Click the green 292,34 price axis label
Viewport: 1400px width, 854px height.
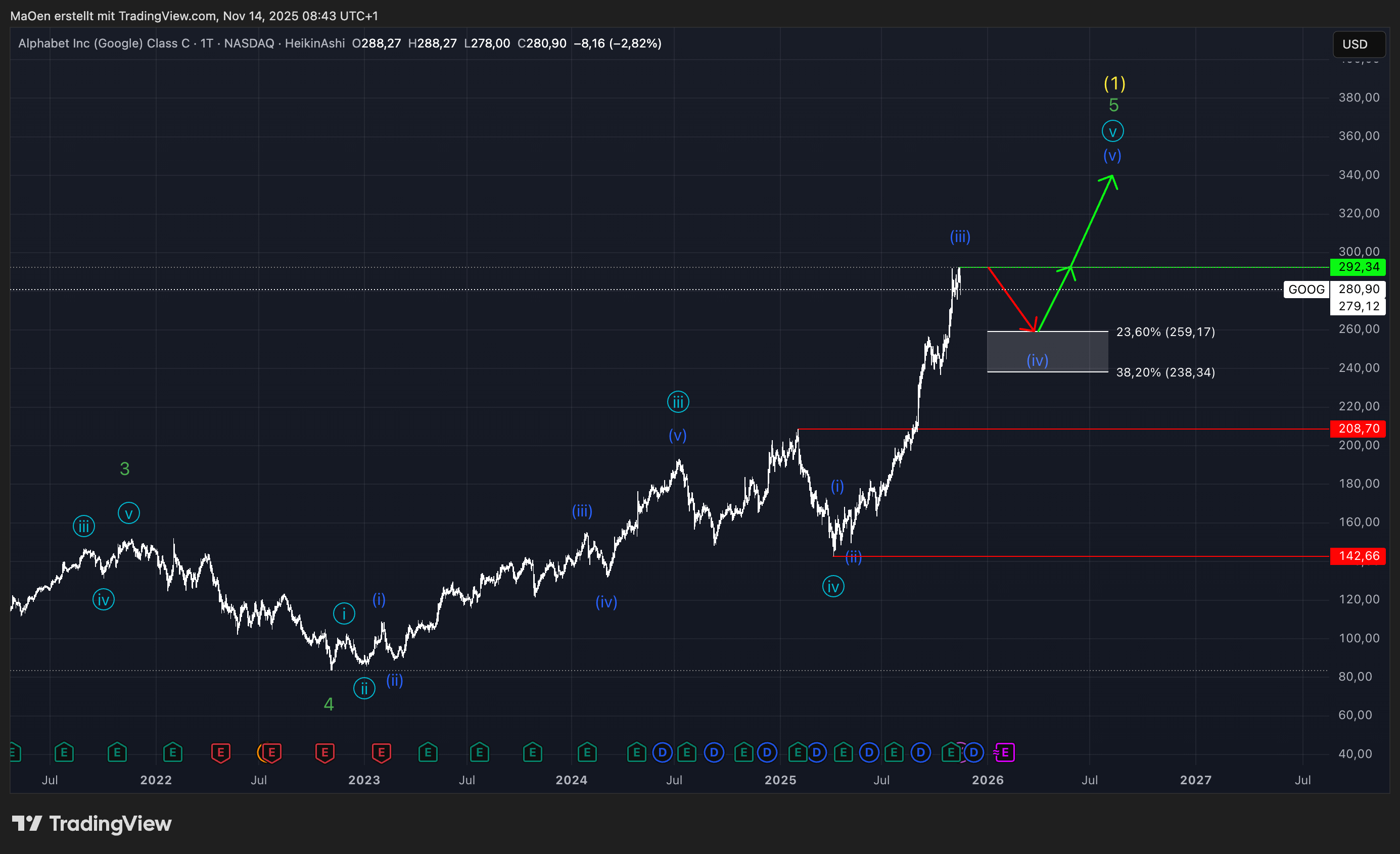1358,266
